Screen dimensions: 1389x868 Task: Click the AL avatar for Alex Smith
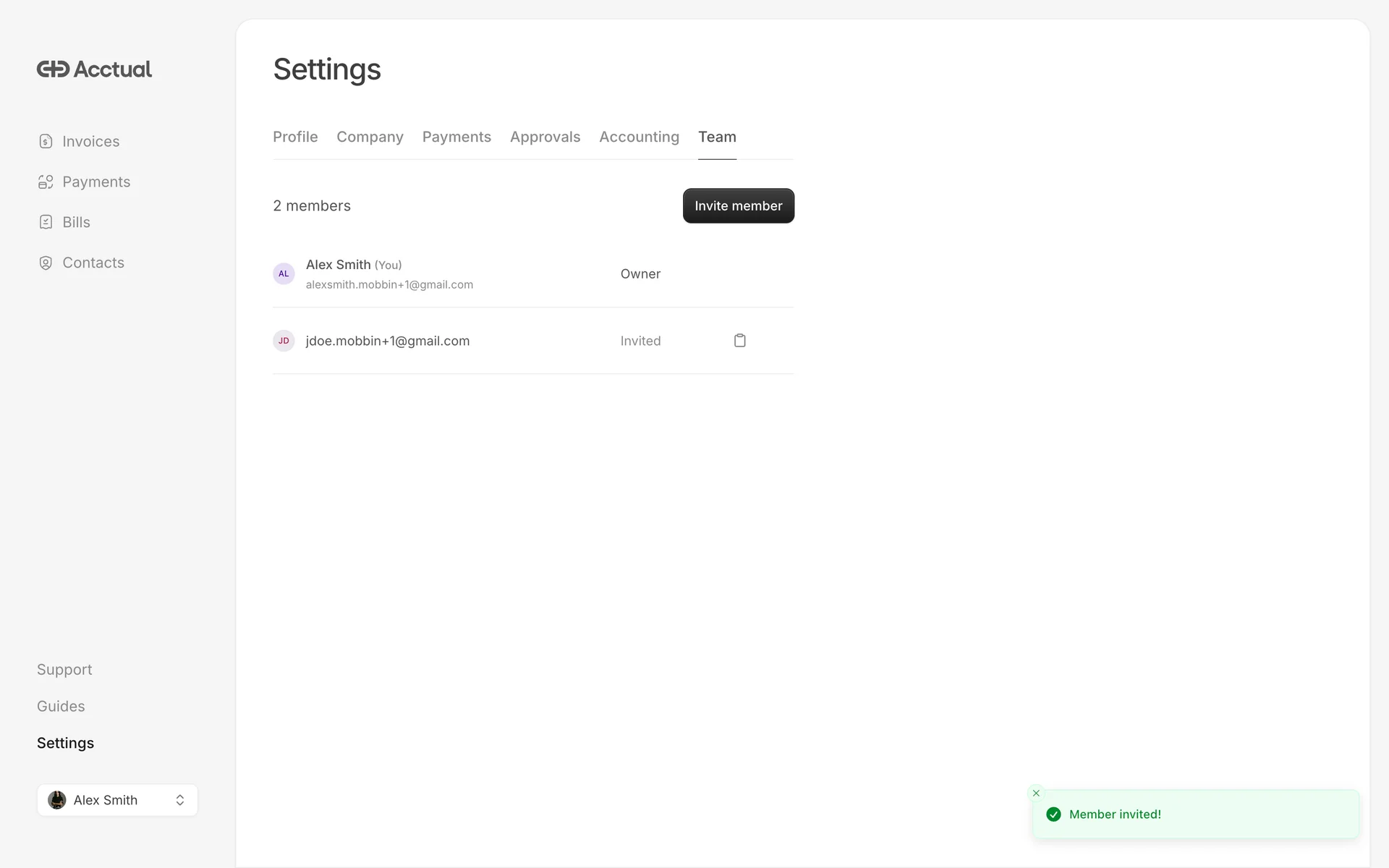click(284, 274)
